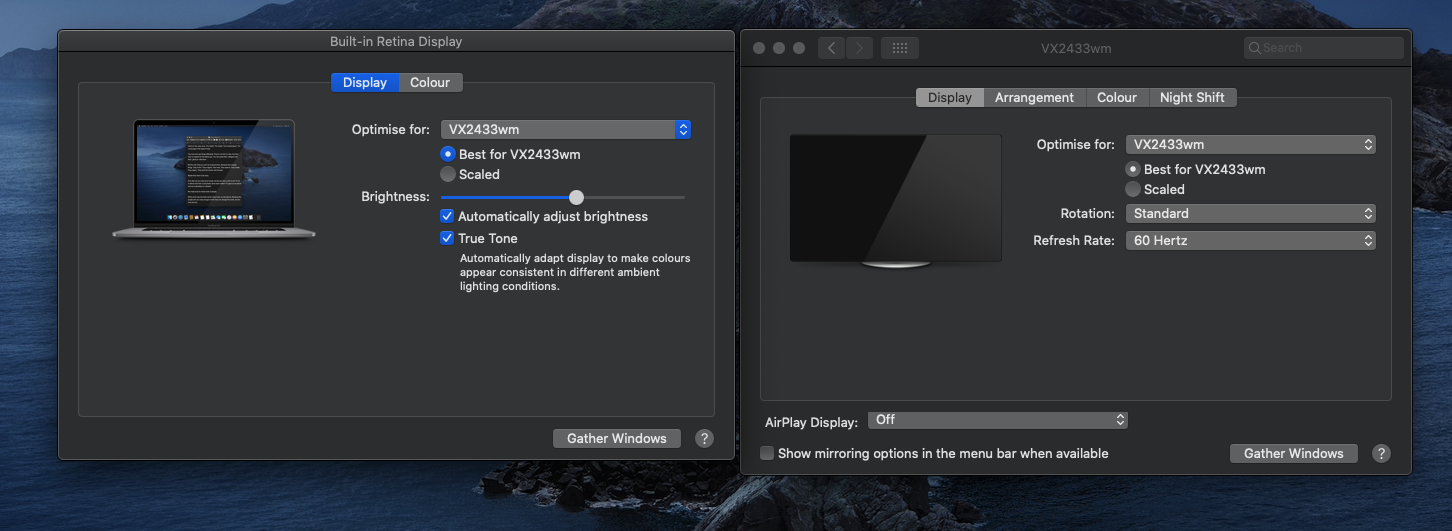Open help button in VX2433wm window
The width and height of the screenshot is (1452, 531).
point(1381,453)
